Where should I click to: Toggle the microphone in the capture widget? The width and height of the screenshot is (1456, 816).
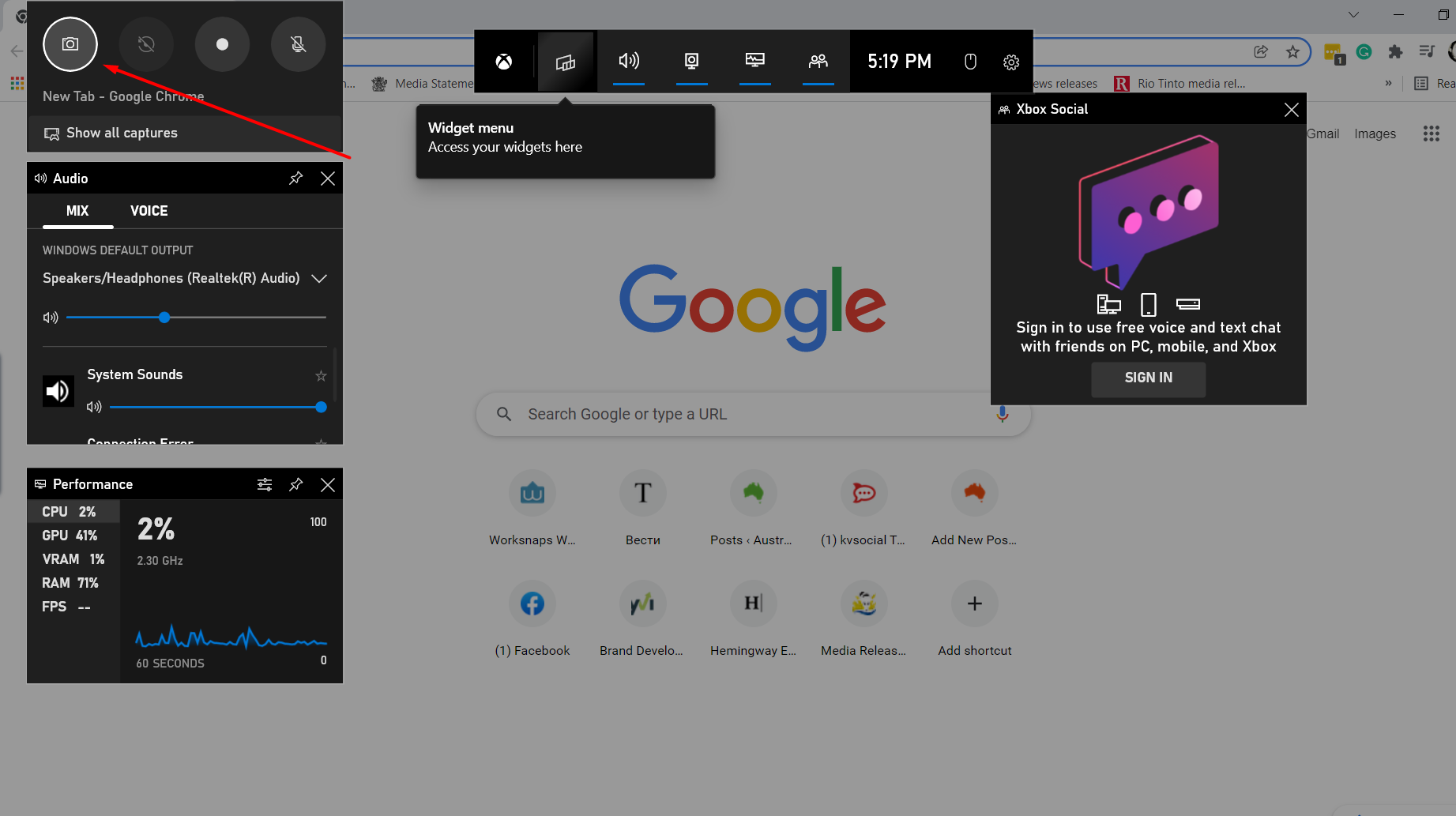(298, 44)
